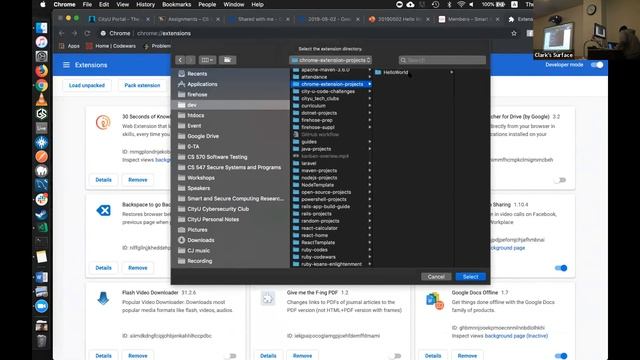Click Cancel in the file dialog
This screenshot has height=360, width=640.
(436, 277)
